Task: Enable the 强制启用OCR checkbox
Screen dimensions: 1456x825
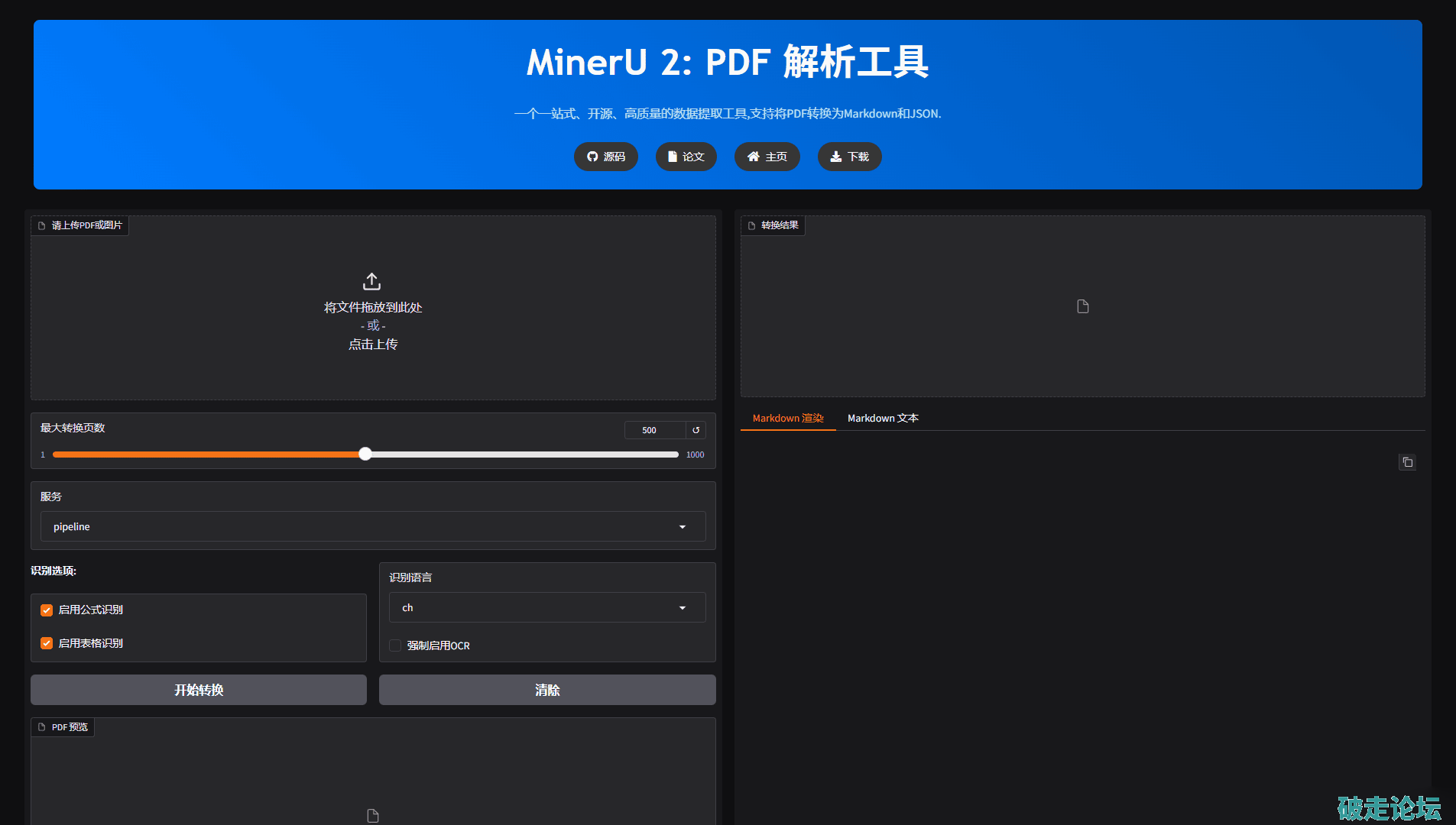Action: [395, 645]
